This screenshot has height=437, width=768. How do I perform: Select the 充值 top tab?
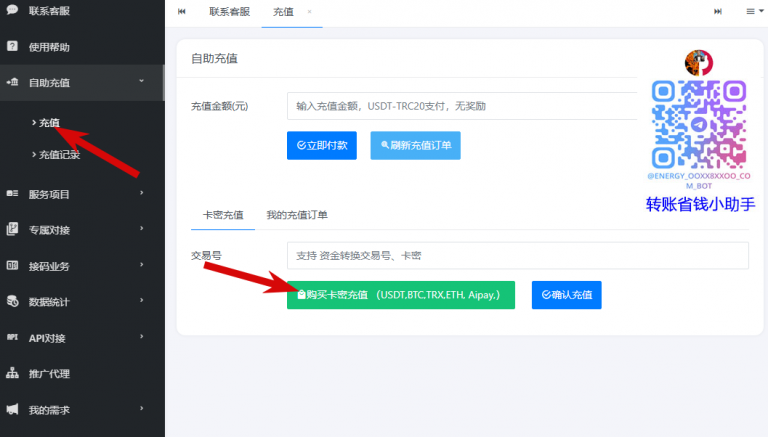[283, 12]
